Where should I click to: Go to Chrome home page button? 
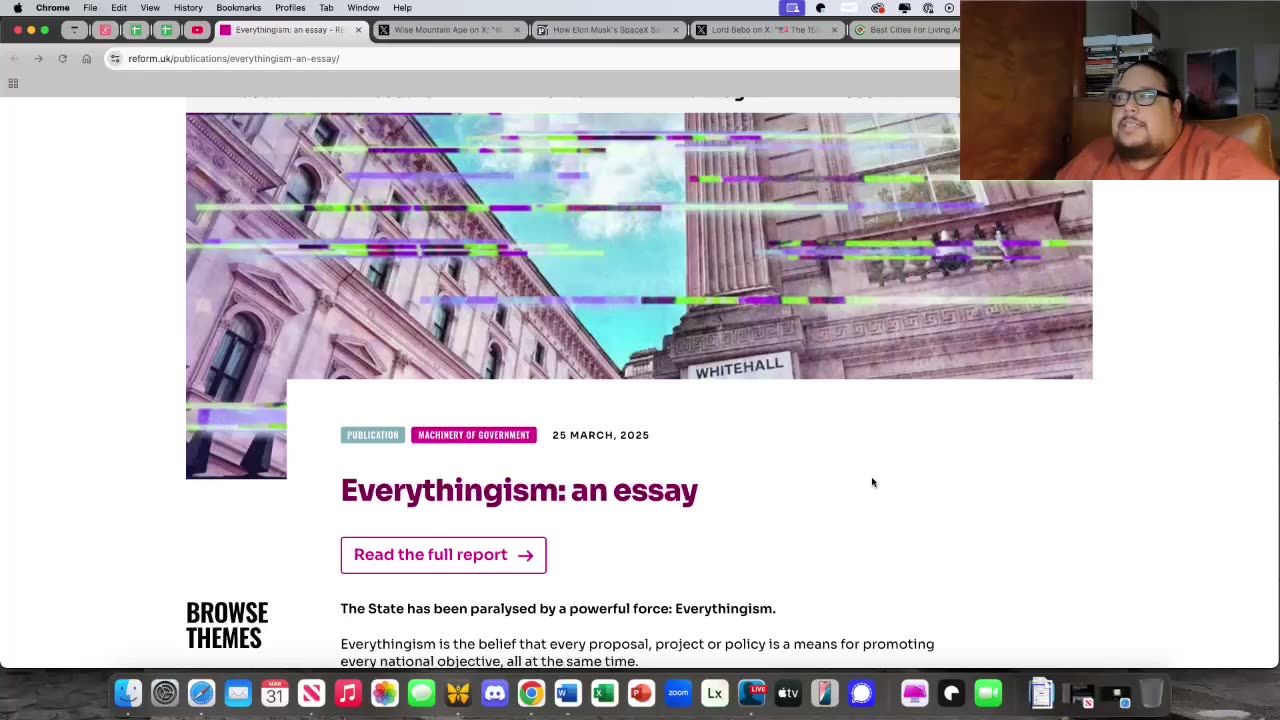86,59
